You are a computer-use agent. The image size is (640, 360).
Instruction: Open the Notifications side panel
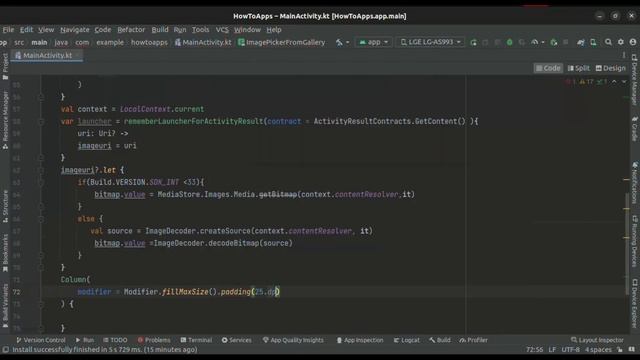tap(635, 183)
